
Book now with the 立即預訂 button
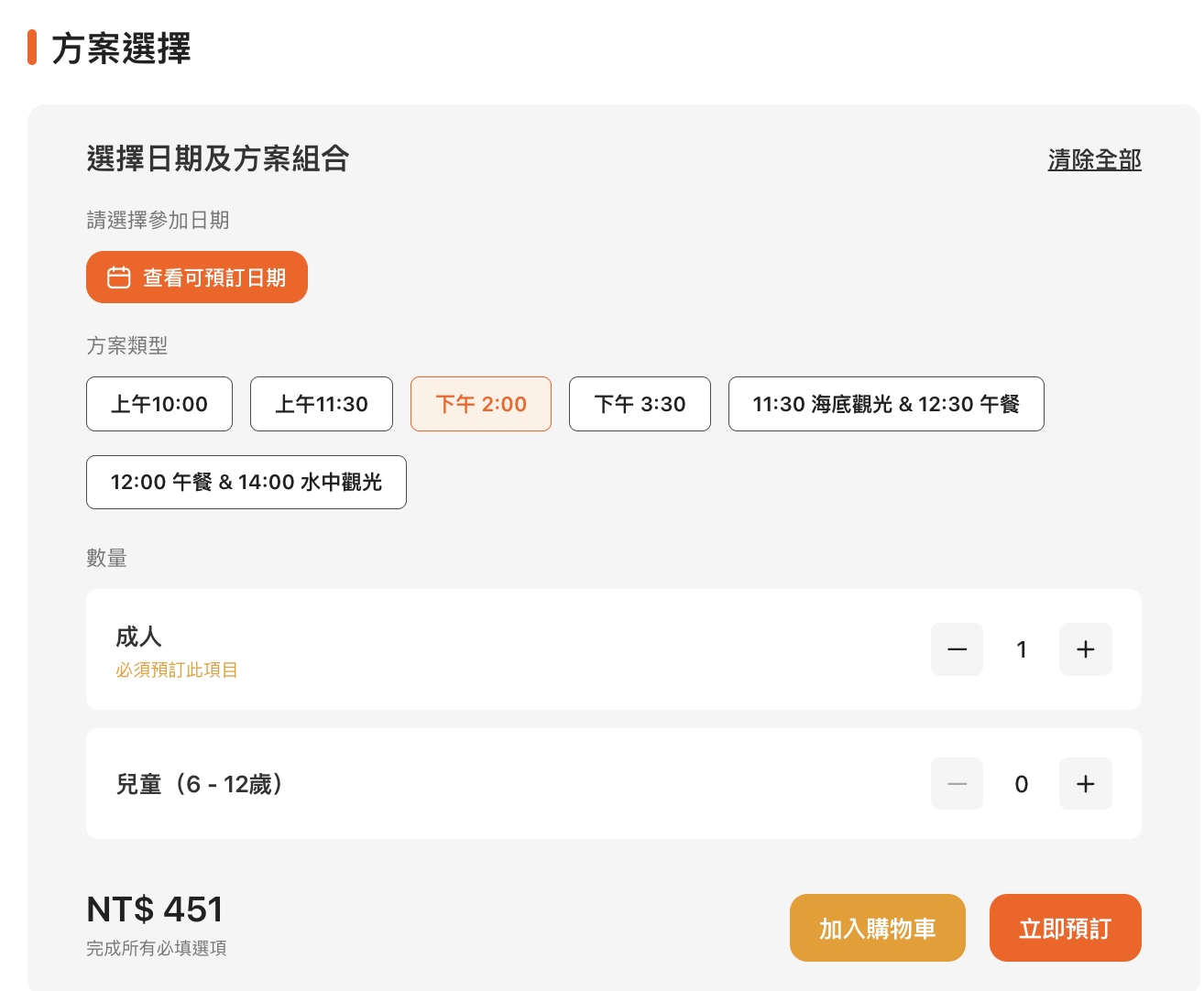pyautogui.click(x=1066, y=928)
